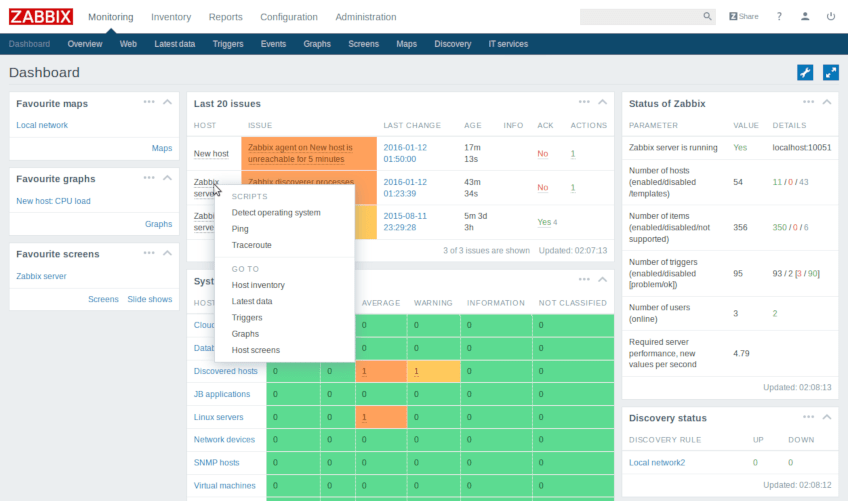Click the dashboard edit wrench icon

[805, 72]
